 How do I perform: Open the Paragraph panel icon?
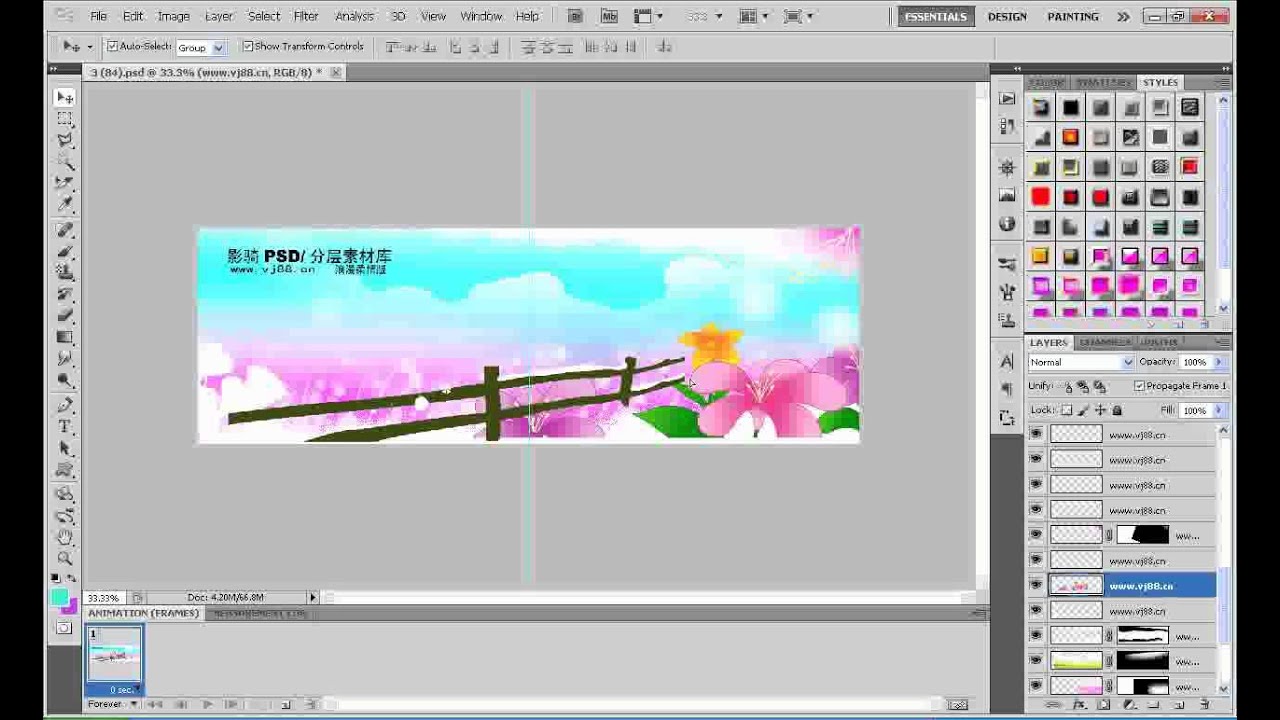1007,389
